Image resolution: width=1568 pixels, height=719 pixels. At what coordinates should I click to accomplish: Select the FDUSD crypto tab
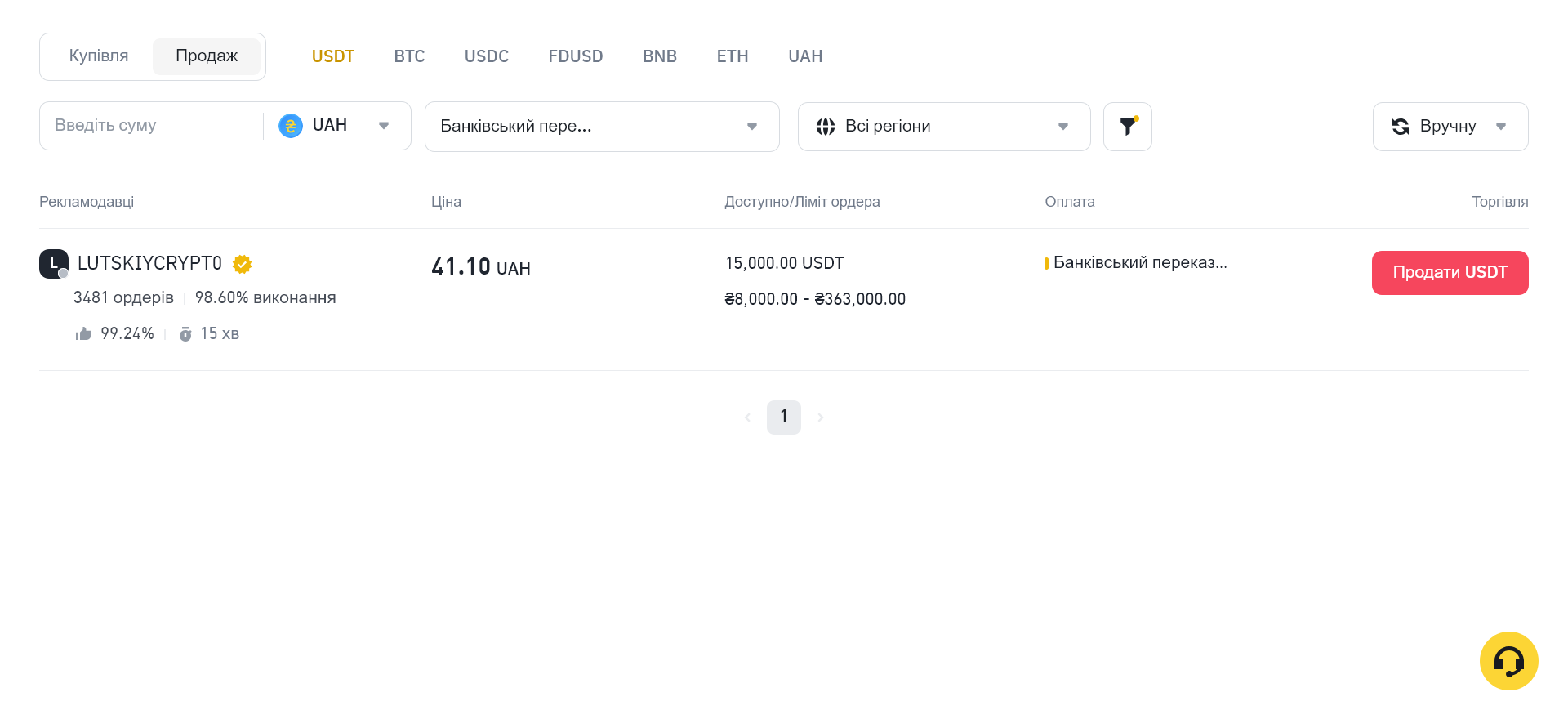(576, 56)
